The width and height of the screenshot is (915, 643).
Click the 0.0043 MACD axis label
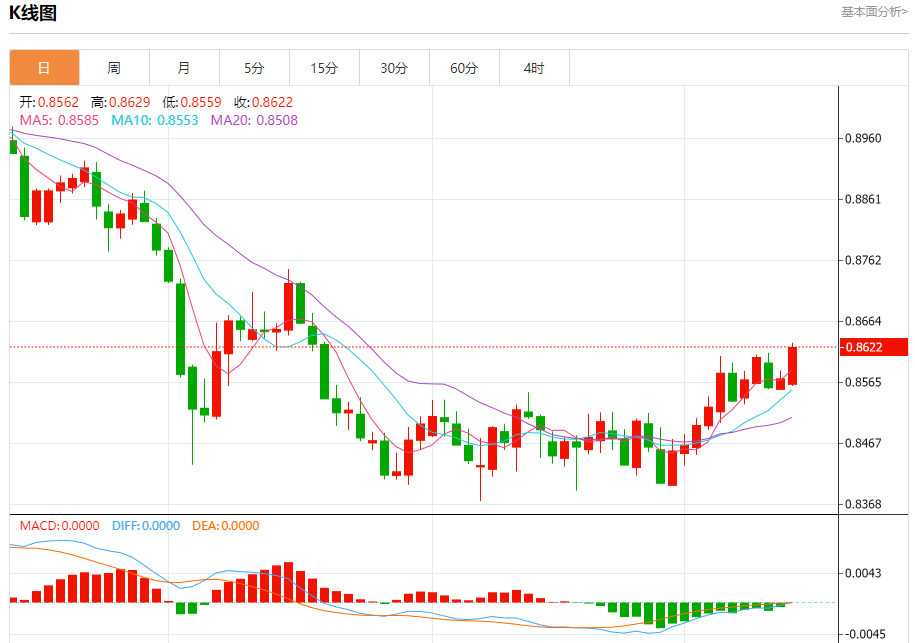point(863,574)
